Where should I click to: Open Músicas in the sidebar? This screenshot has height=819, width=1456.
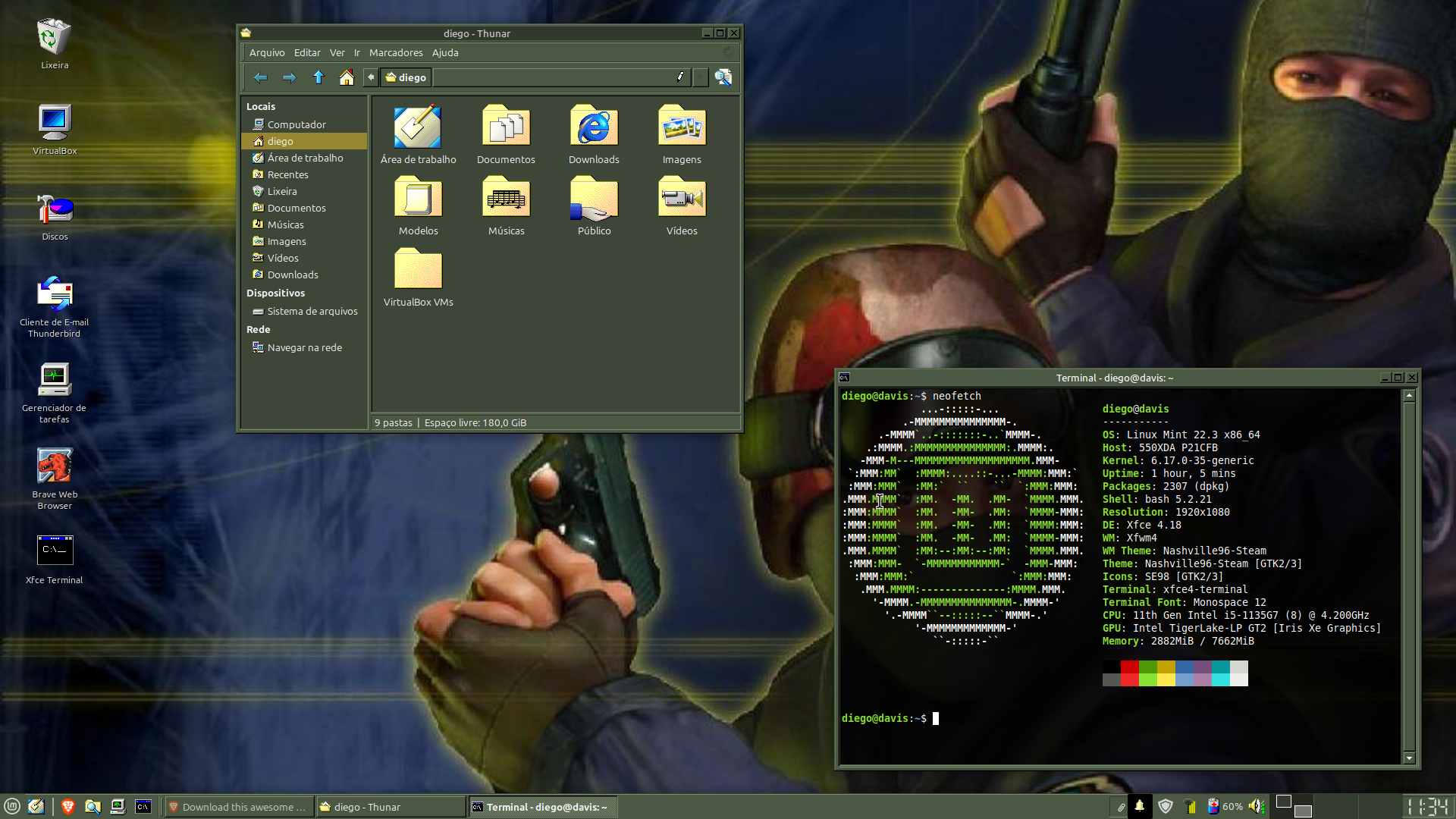304,224
